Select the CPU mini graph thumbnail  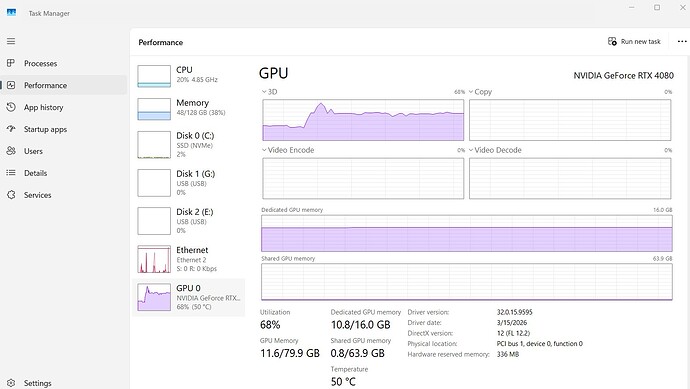tap(154, 76)
